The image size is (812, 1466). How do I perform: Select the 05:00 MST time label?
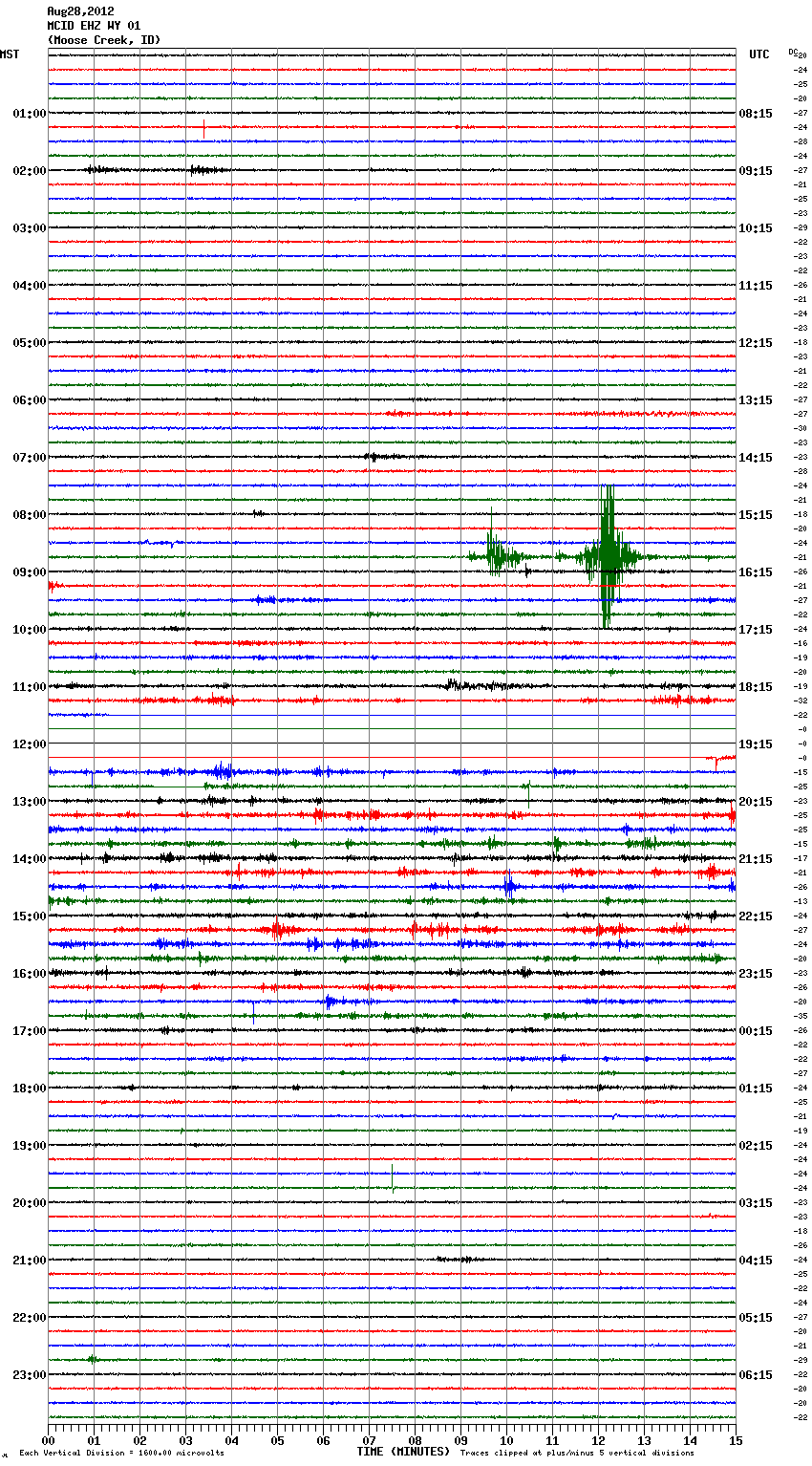(30, 343)
